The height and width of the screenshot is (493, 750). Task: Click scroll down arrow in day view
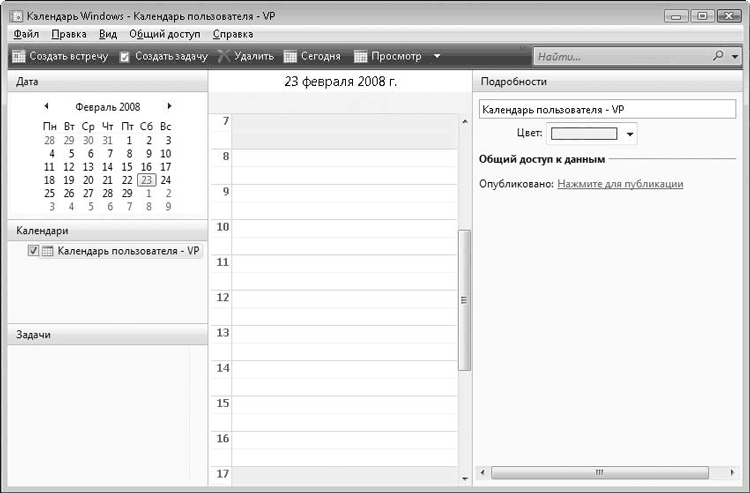point(465,479)
